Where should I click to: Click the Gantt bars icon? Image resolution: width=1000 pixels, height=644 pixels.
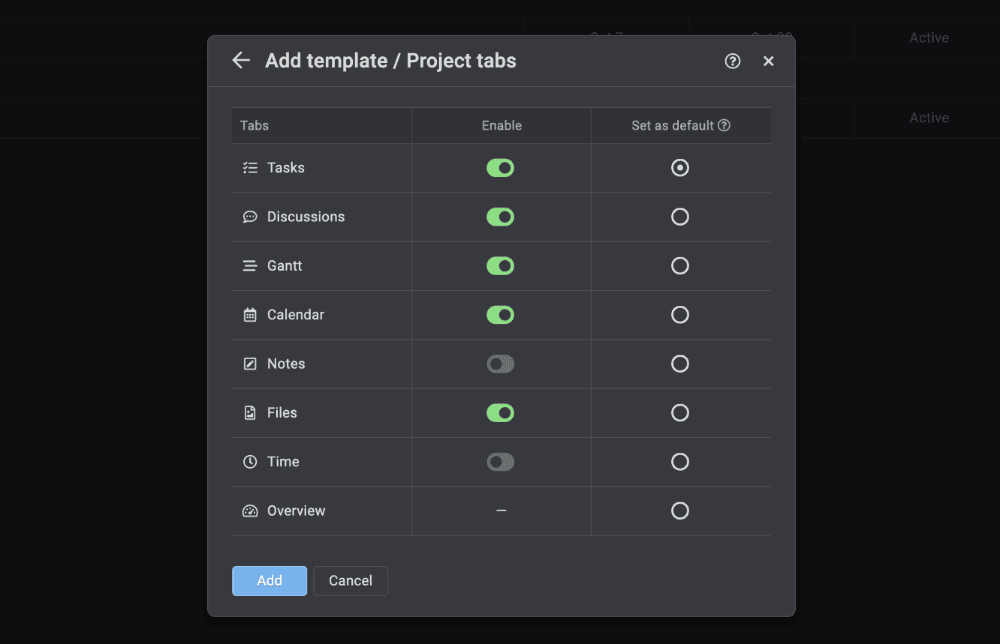[x=250, y=266]
